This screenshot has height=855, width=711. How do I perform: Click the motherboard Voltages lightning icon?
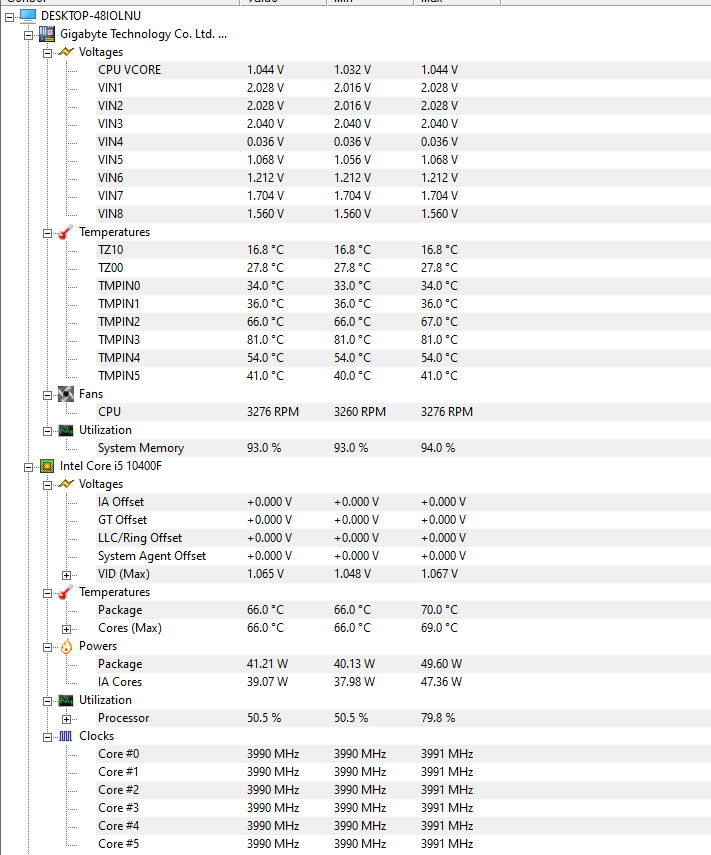click(x=65, y=52)
